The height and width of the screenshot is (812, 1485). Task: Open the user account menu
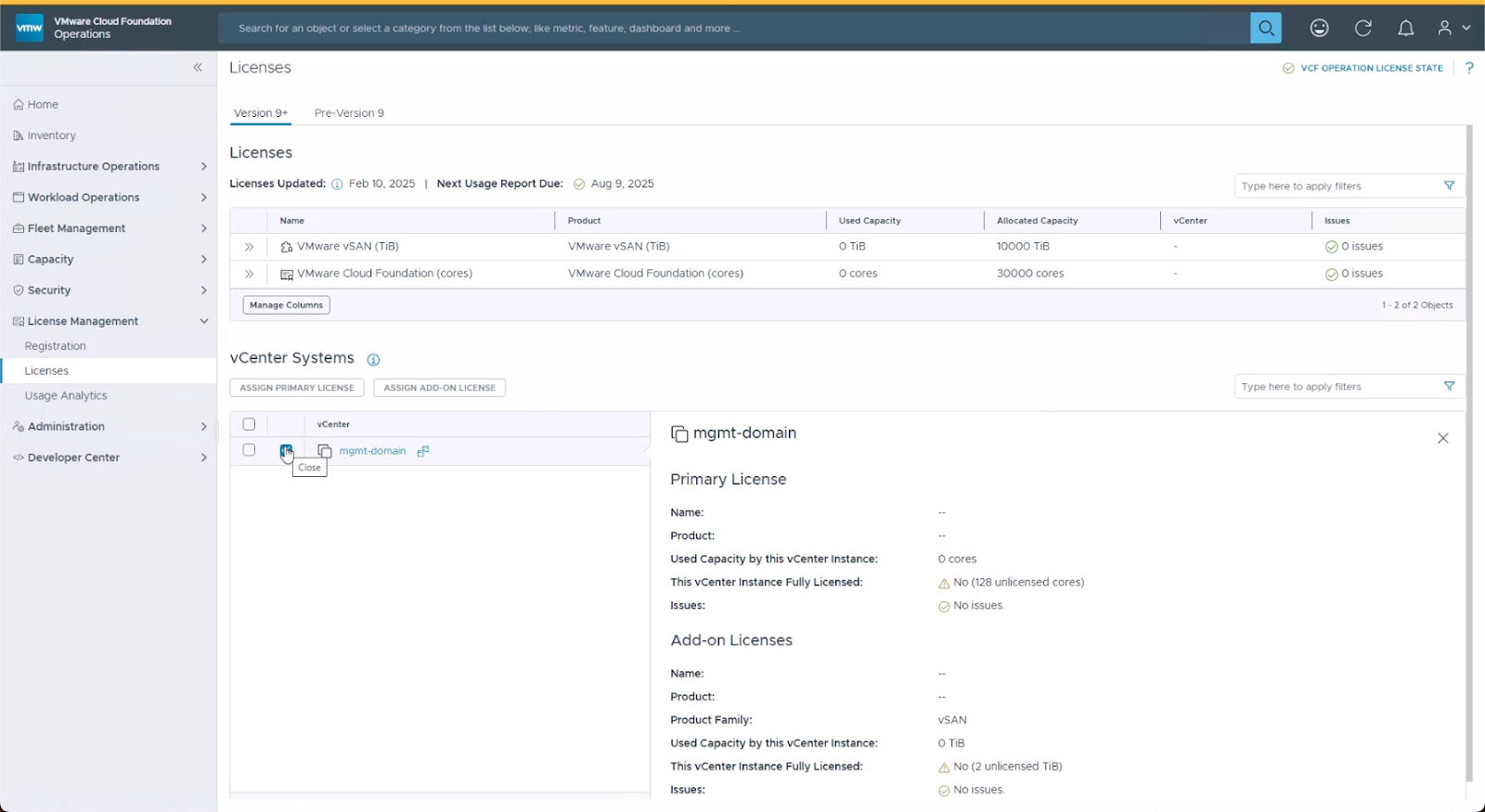[1453, 28]
